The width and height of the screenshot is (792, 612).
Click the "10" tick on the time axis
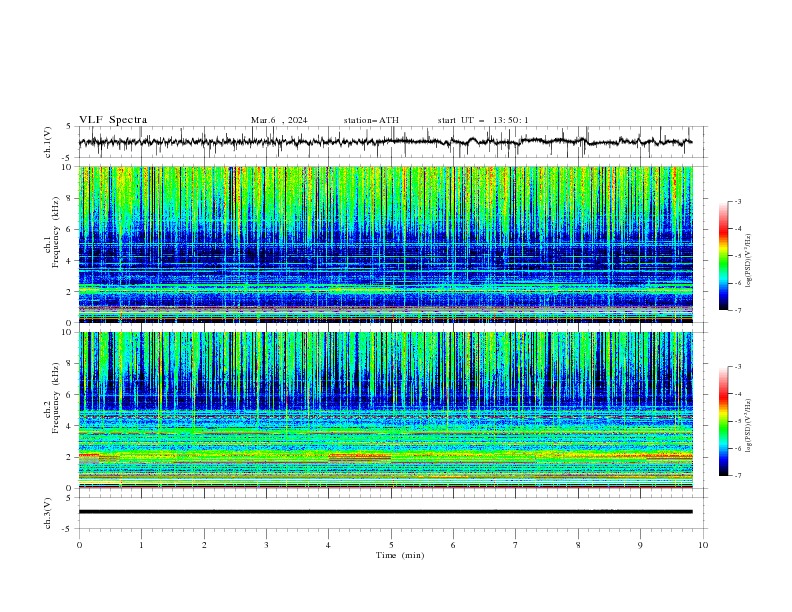[703, 545]
